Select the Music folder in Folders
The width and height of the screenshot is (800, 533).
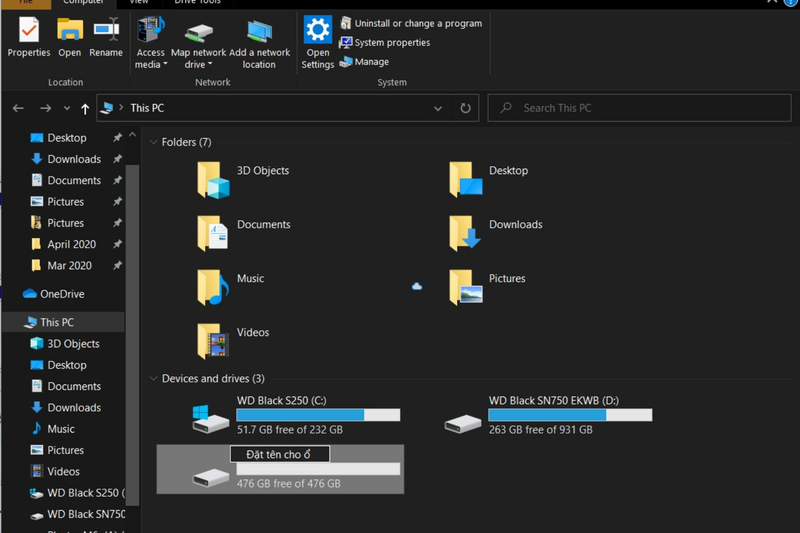[x=231, y=287]
